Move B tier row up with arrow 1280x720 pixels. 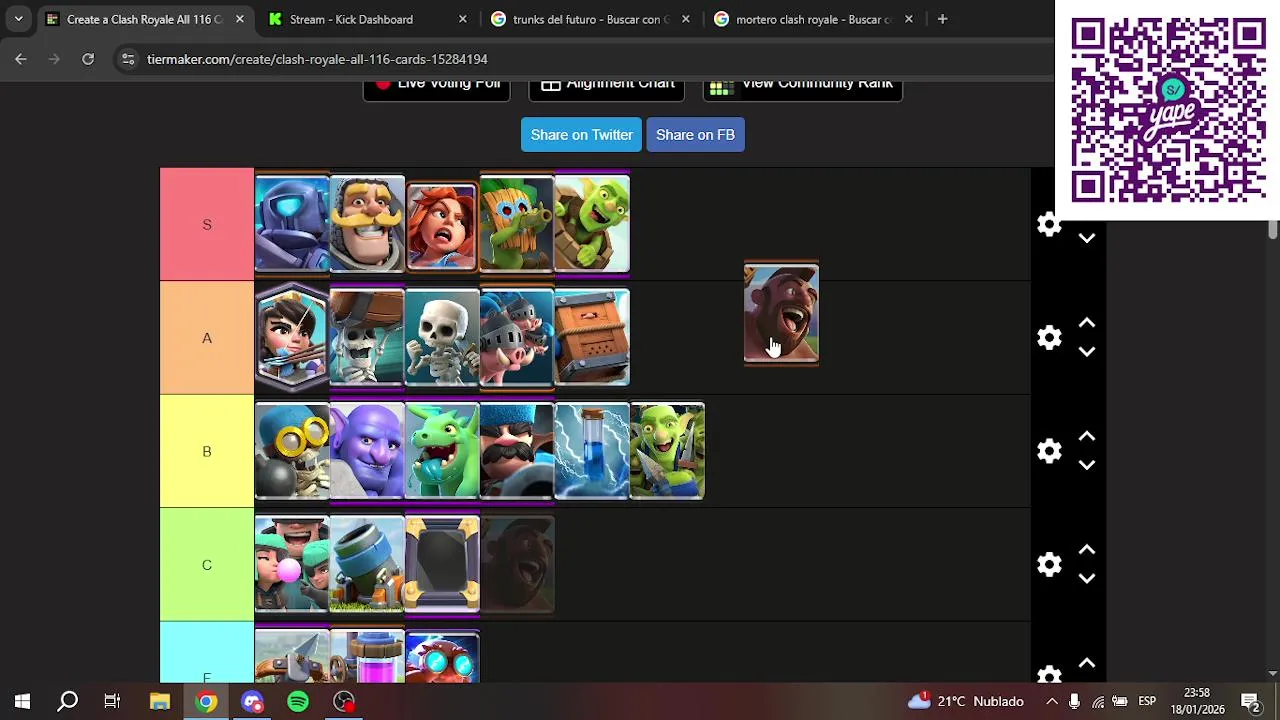point(1087,437)
